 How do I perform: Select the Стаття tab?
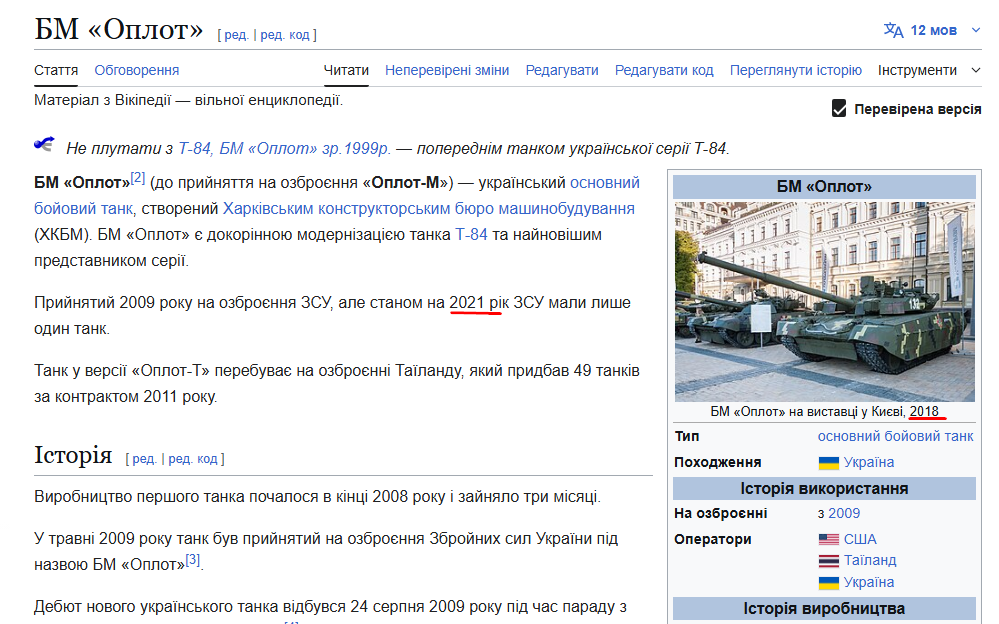56,71
